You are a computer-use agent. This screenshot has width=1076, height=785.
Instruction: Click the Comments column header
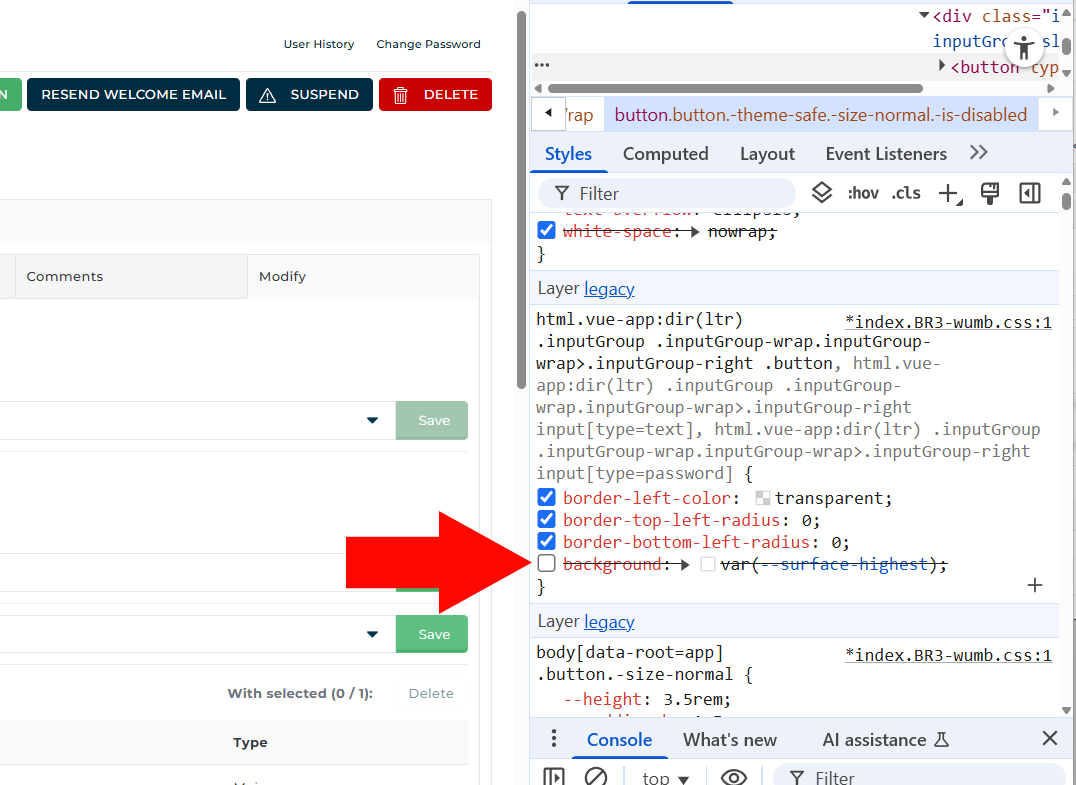pos(131,277)
